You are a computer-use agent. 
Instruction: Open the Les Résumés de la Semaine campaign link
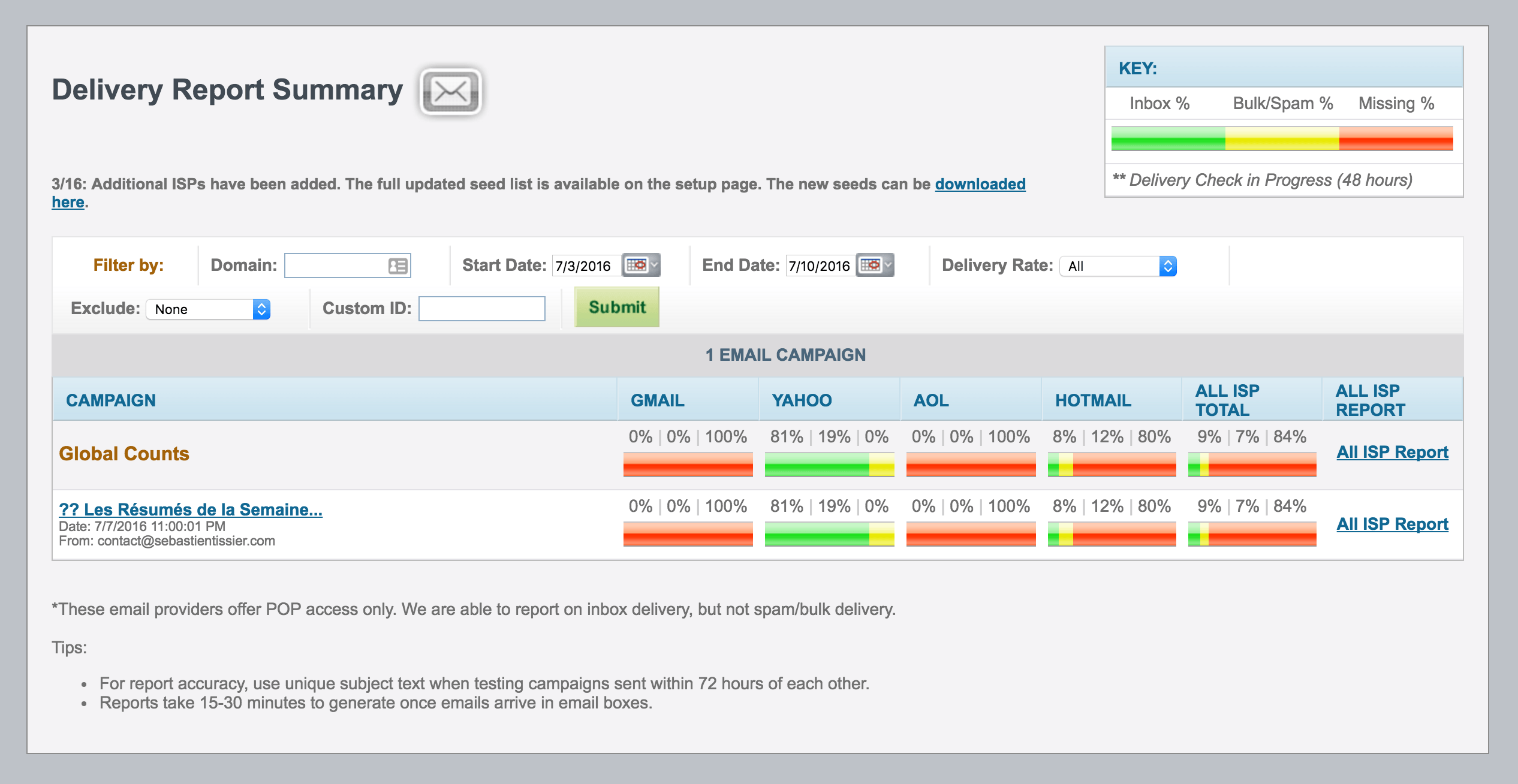click(x=190, y=509)
